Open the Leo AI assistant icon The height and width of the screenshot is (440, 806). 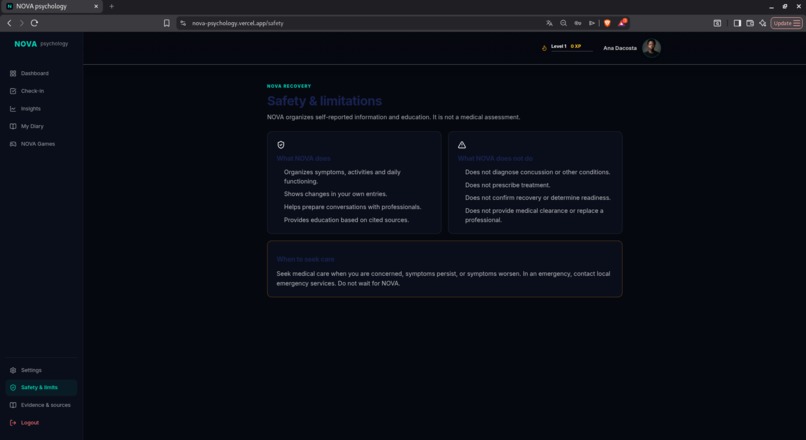click(x=763, y=23)
